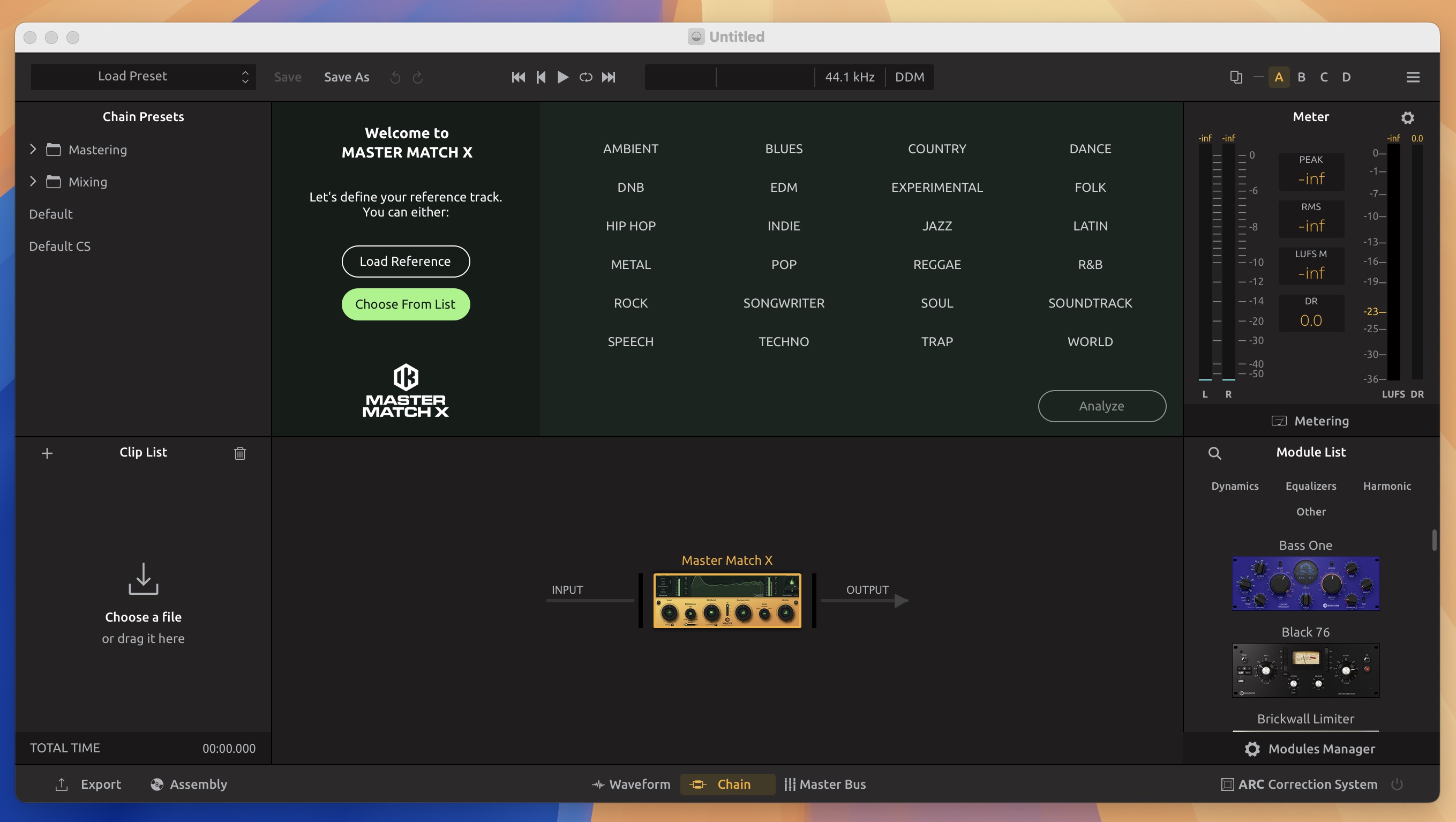Select the Default chain preset
The image size is (1456, 822).
tap(51, 214)
